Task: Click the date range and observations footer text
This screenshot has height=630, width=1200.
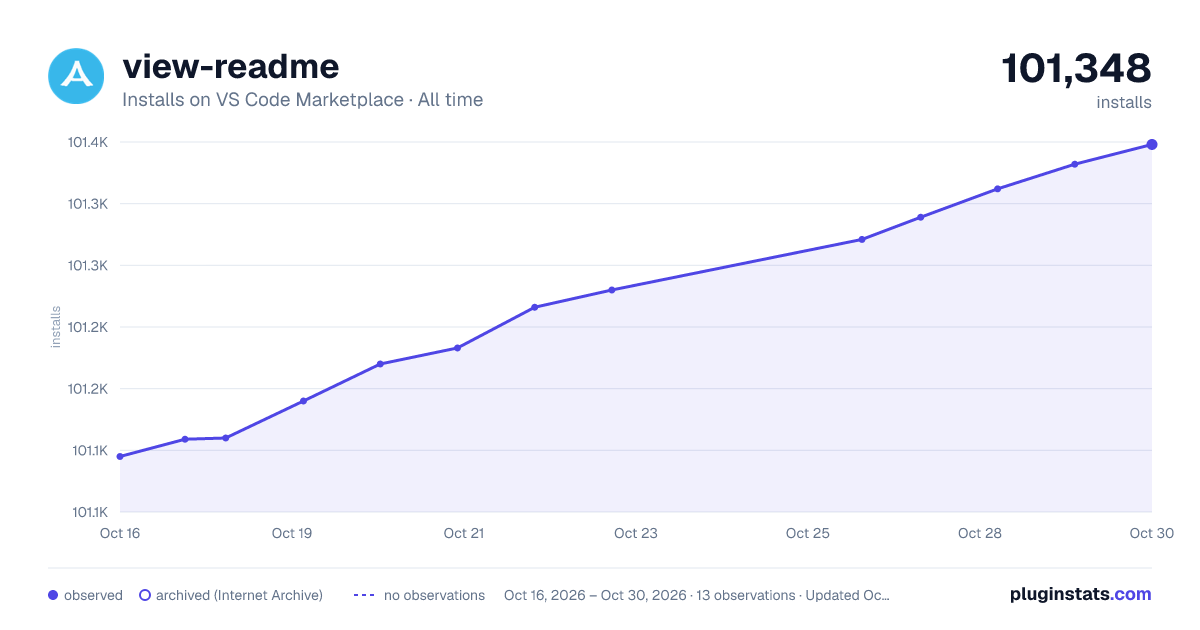Action: (697, 595)
